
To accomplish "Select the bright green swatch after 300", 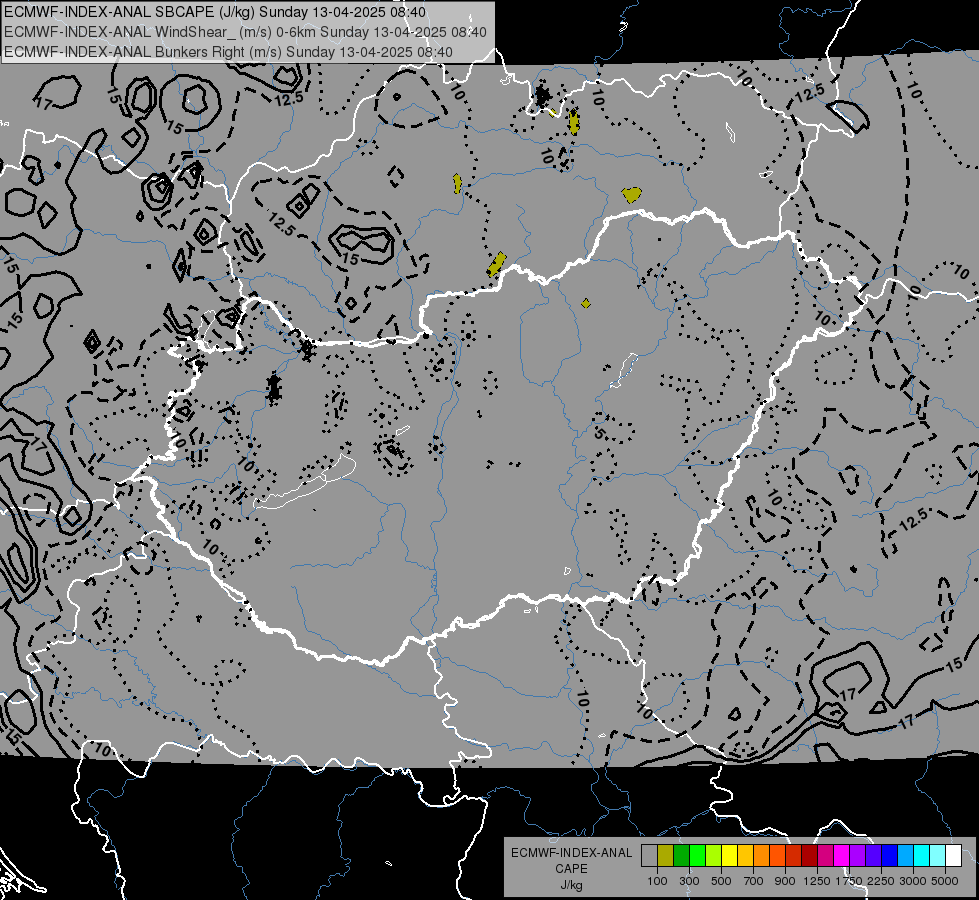I will pyautogui.click(x=697, y=856).
